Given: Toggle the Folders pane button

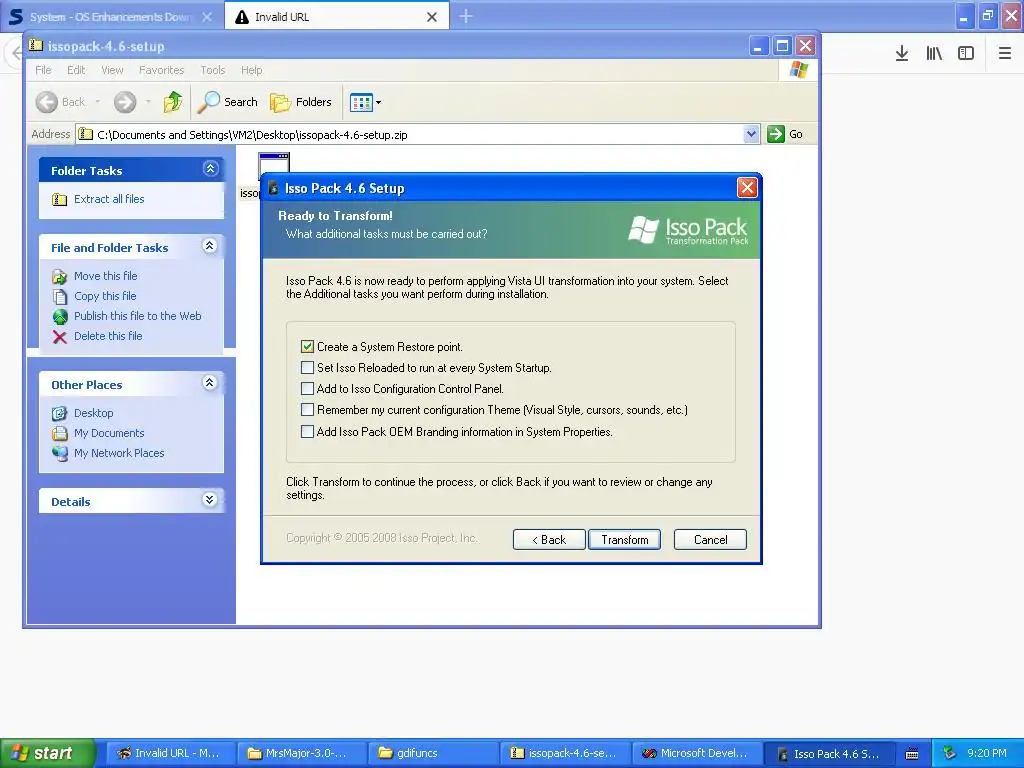Looking at the screenshot, I should click(301, 102).
